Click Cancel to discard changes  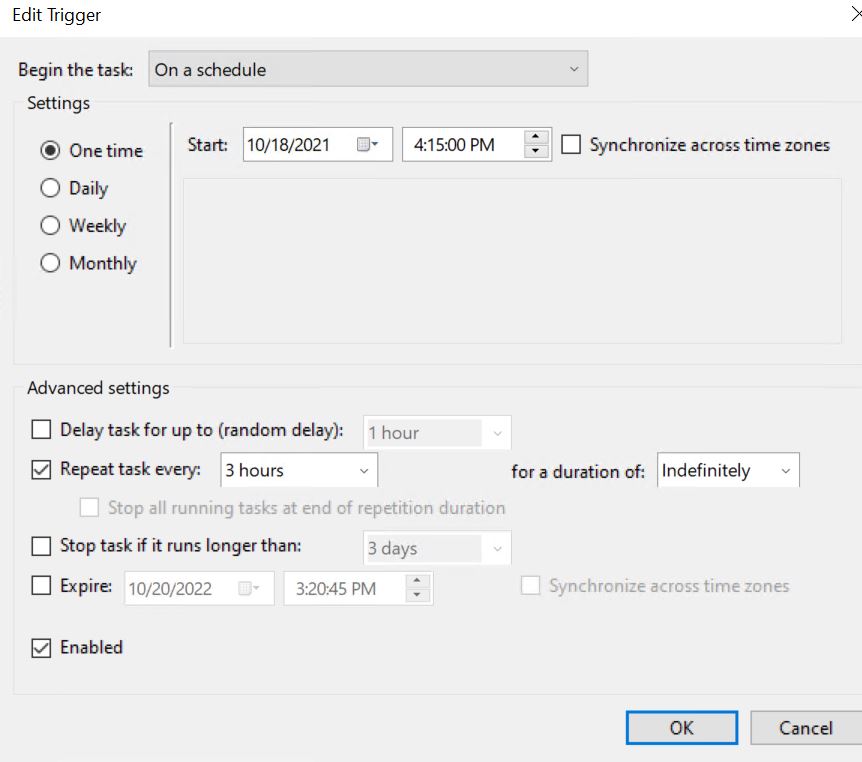click(x=806, y=728)
